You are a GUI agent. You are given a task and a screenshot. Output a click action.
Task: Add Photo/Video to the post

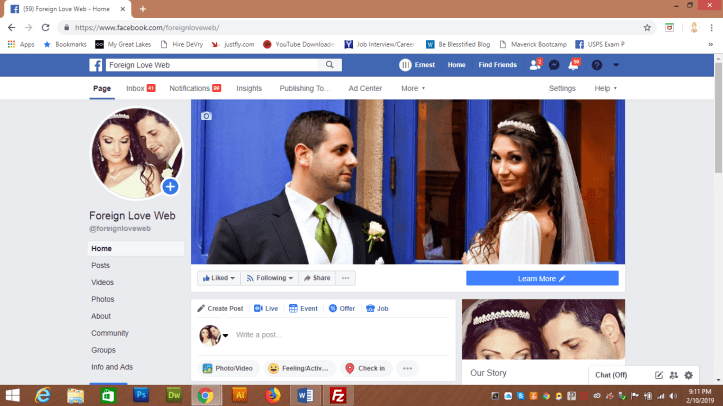coord(228,368)
